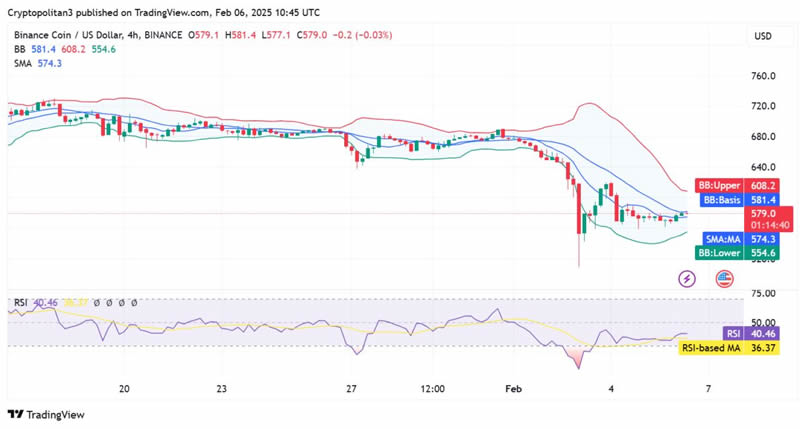This screenshot has width=800, height=429.
Task: Click the BB:Lower 554.6 price label
Action: (737, 253)
